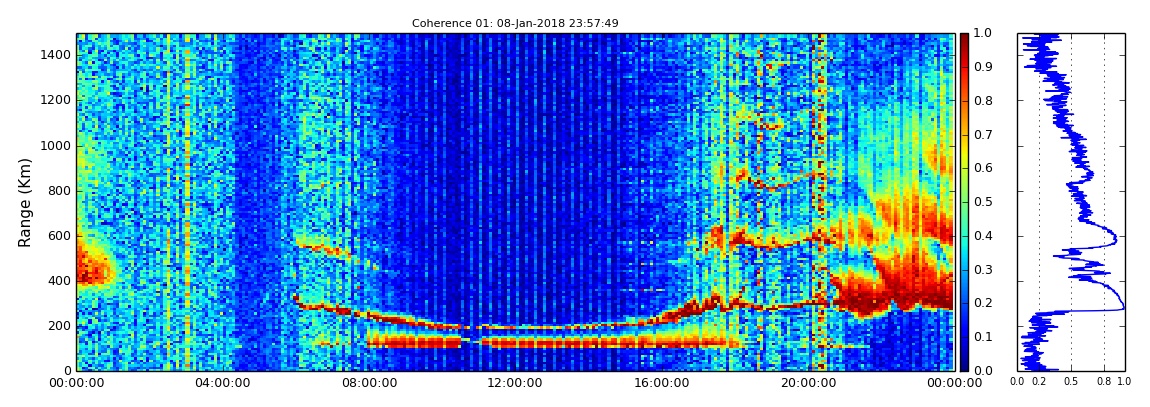Click the 0.7 label on the colorbar
The width and height of the screenshot is (1150, 407).
coord(981,134)
